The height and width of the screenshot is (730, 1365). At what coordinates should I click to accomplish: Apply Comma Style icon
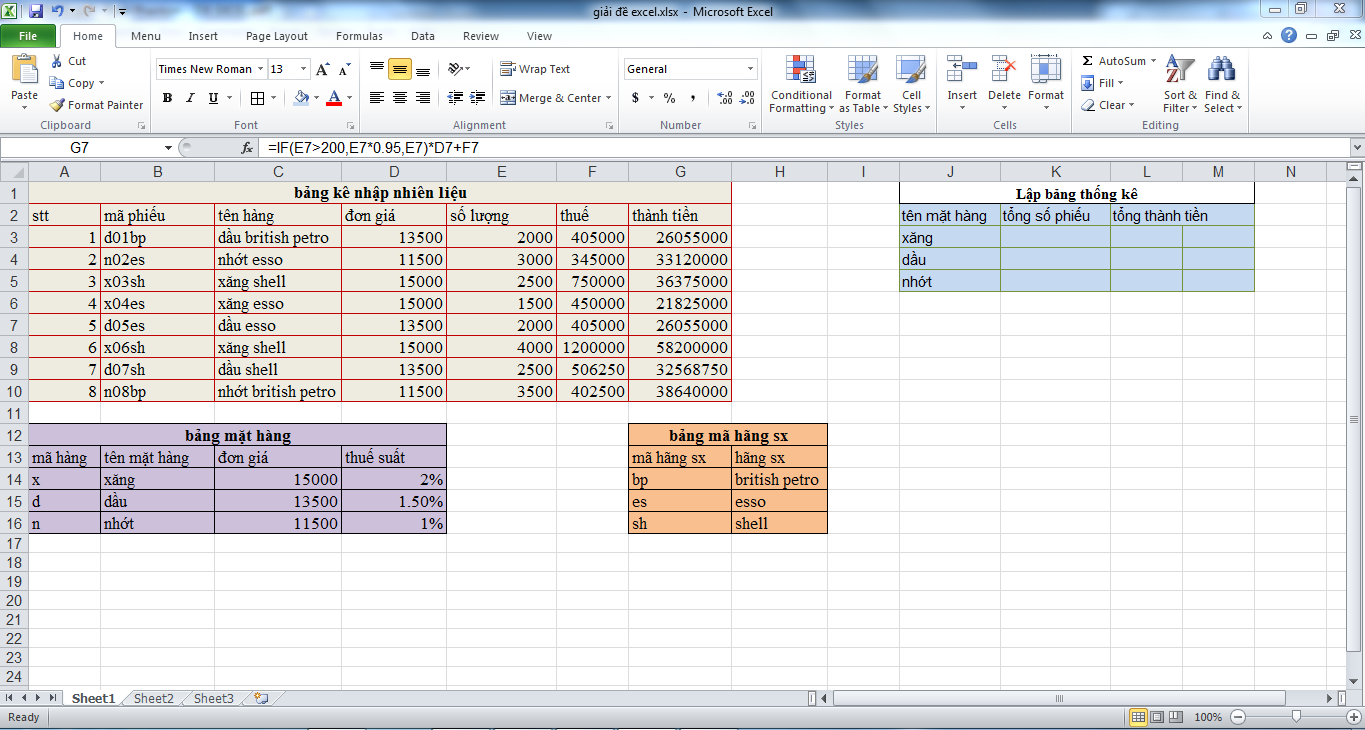pyautogui.click(x=693, y=98)
